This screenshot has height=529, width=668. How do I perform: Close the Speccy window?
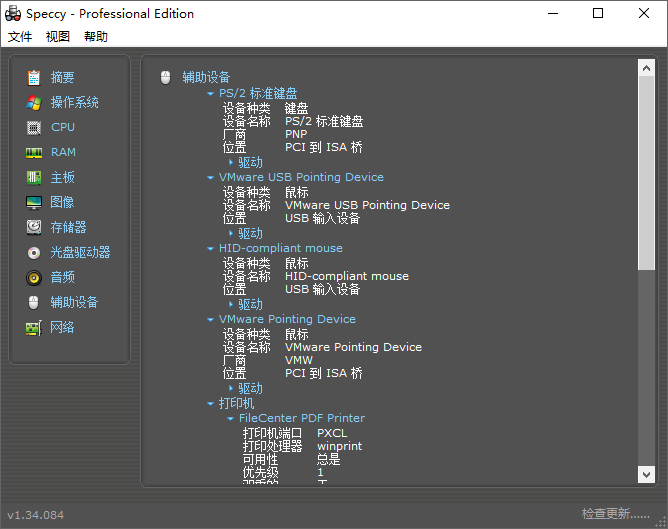pyautogui.click(x=644, y=14)
